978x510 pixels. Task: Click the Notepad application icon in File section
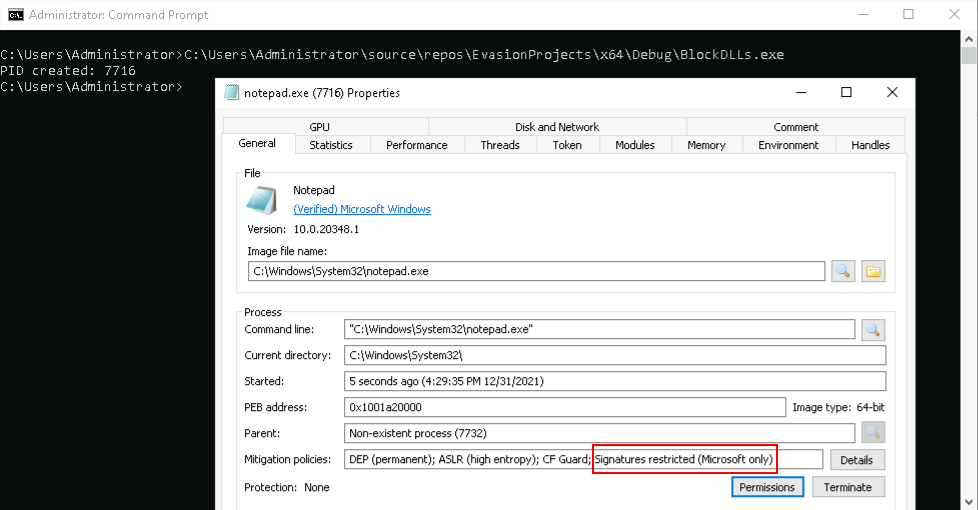pos(262,200)
